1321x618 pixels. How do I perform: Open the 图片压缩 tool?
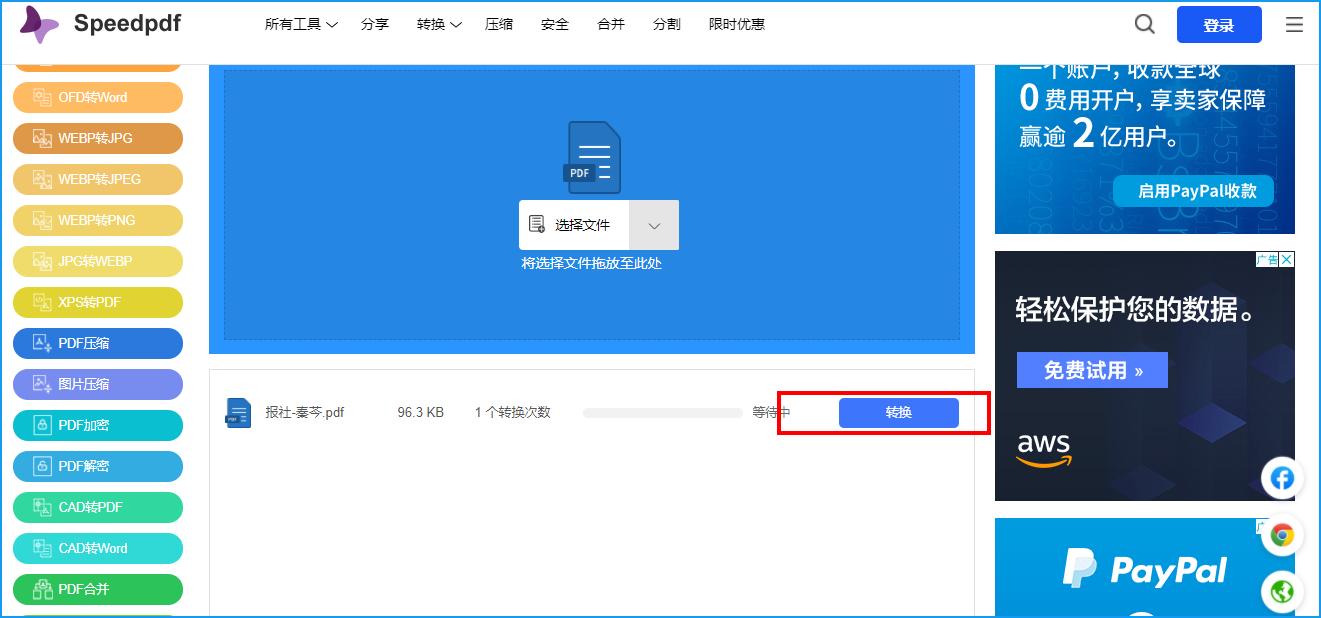coord(97,384)
